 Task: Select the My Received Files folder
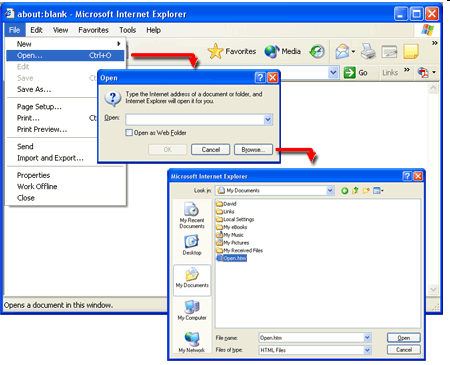point(239,250)
